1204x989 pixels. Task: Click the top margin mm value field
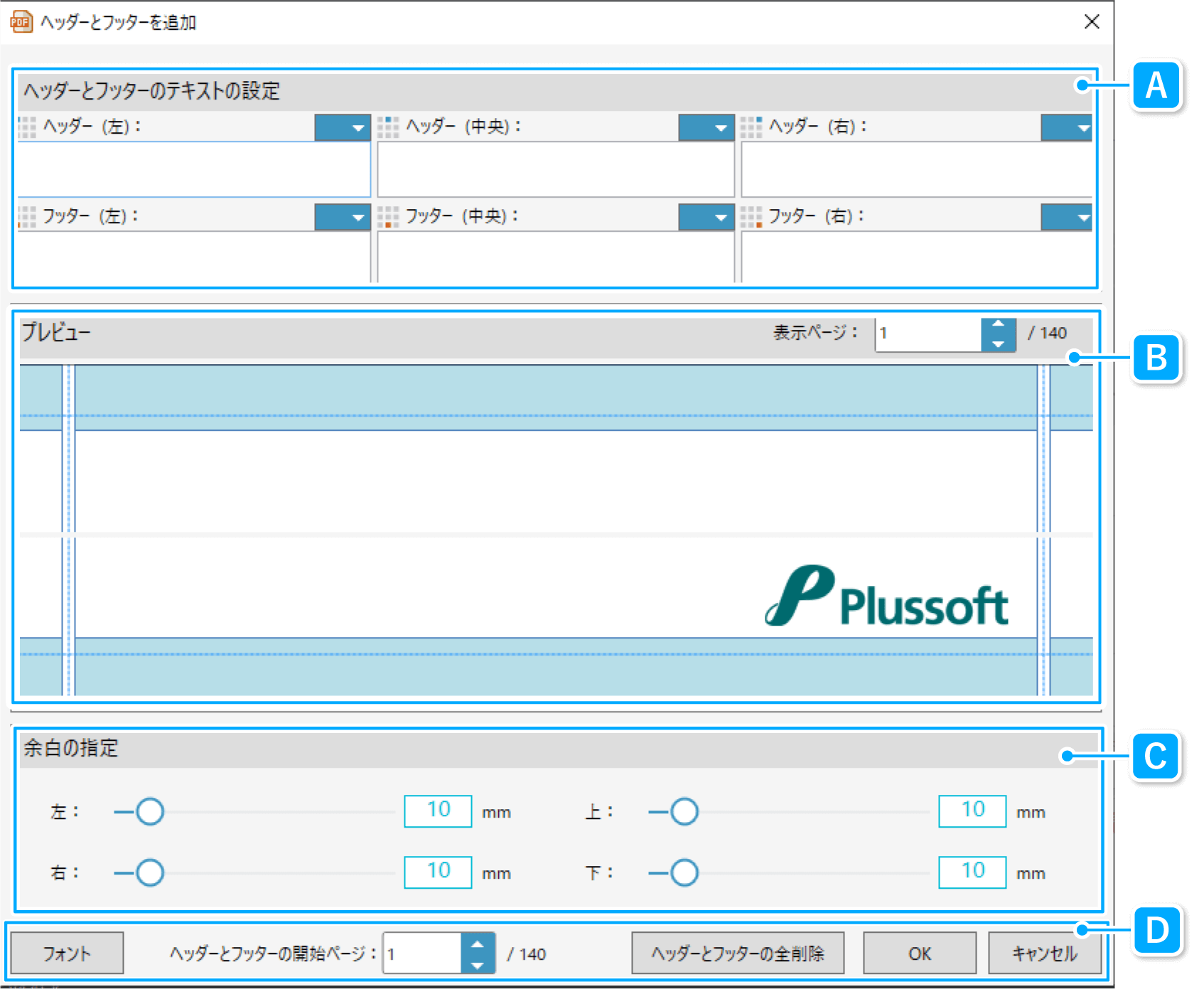pos(972,811)
